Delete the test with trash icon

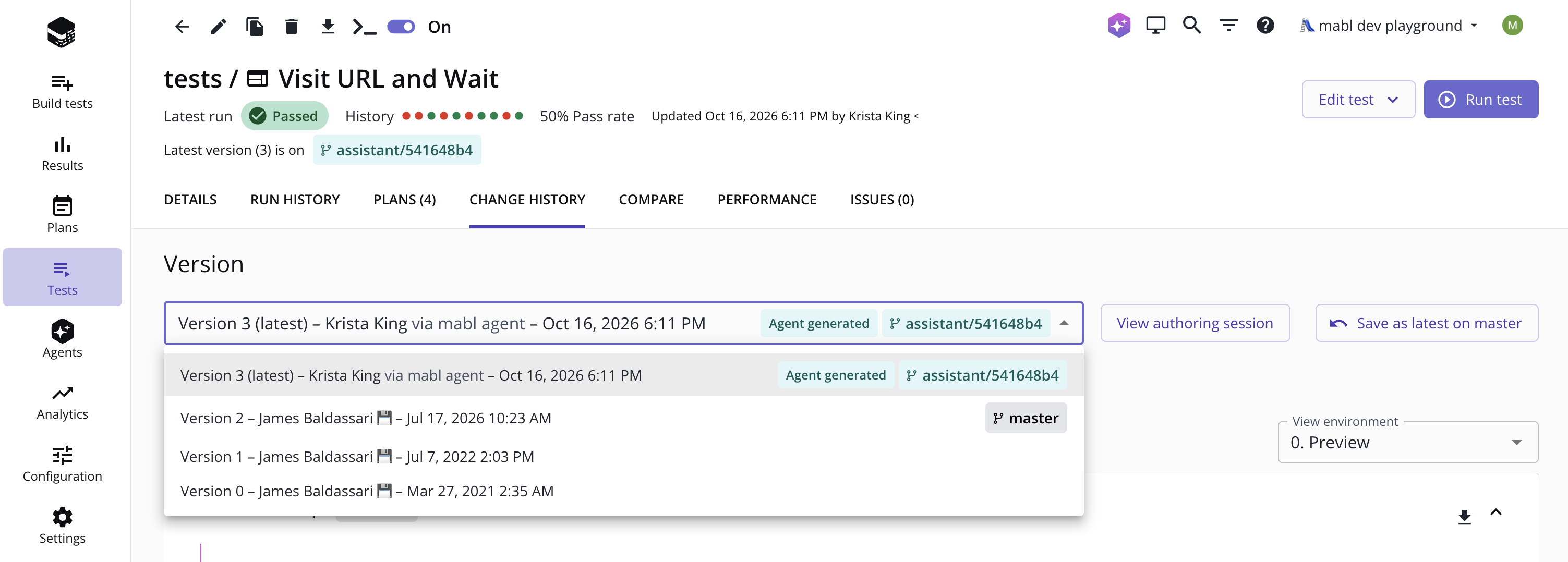292,27
